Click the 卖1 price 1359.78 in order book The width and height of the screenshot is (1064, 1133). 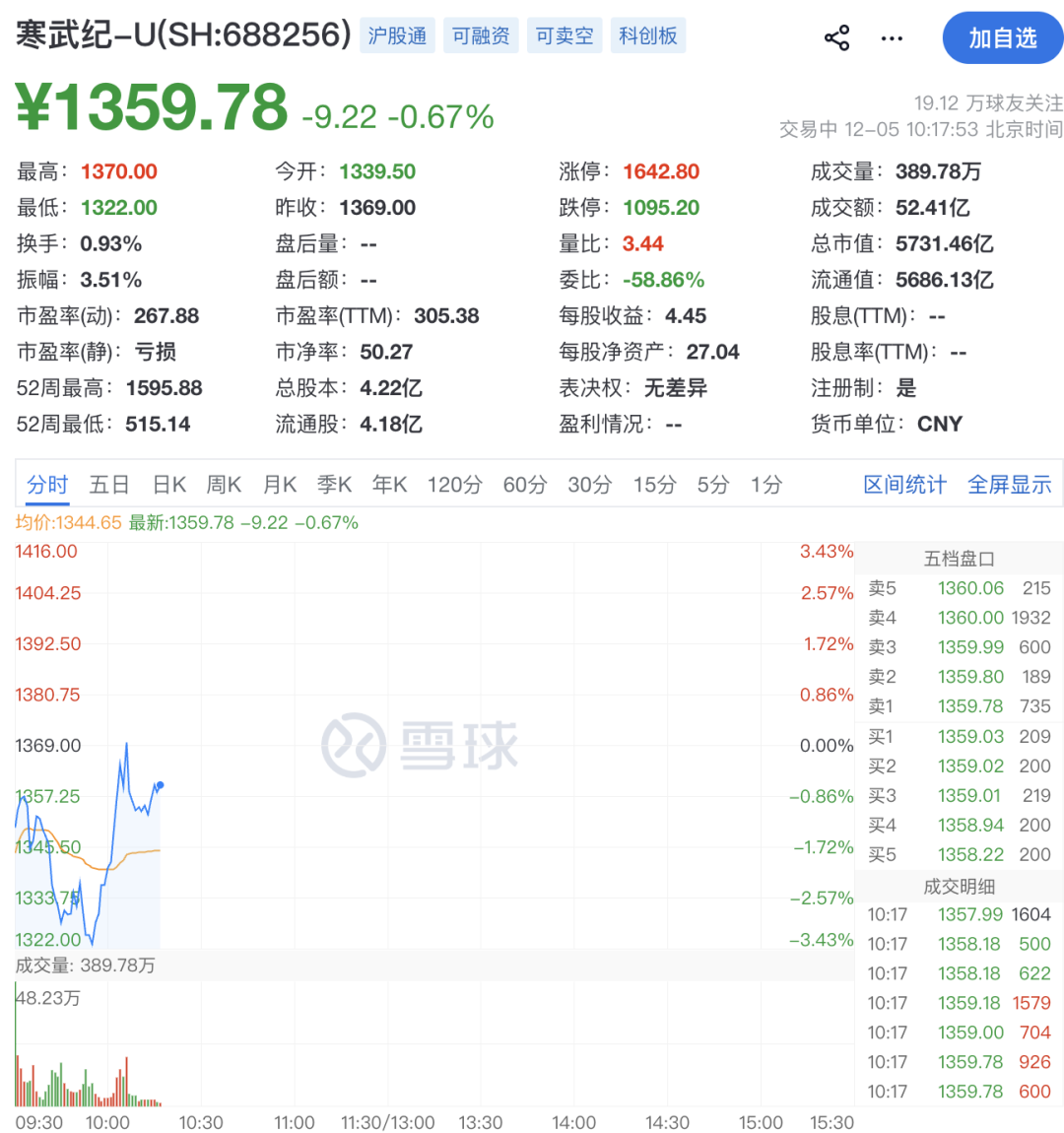[x=970, y=706]
